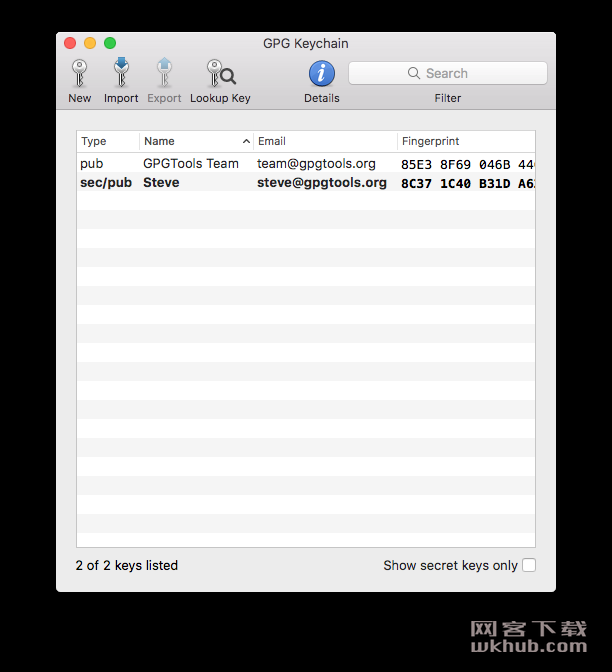This screenshot has height=672, width=612.
Task: Zoom the GPG Keychain window with green button
Action: pos(110,43)
